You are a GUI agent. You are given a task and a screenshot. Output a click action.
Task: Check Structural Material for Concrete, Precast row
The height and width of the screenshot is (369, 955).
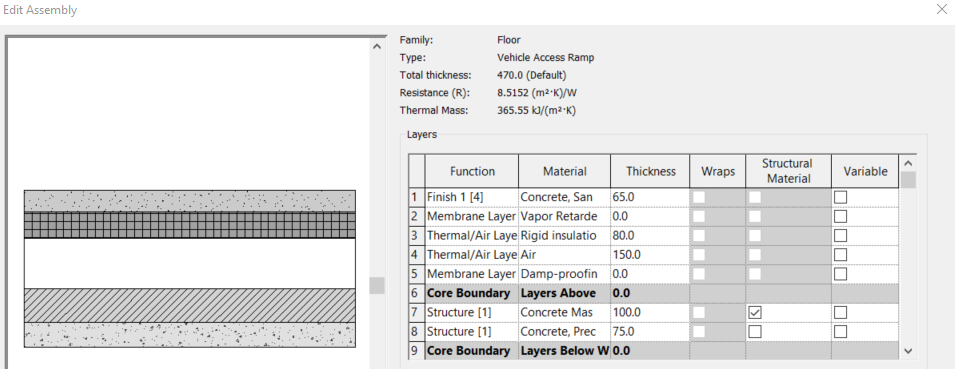pos(755,332)
